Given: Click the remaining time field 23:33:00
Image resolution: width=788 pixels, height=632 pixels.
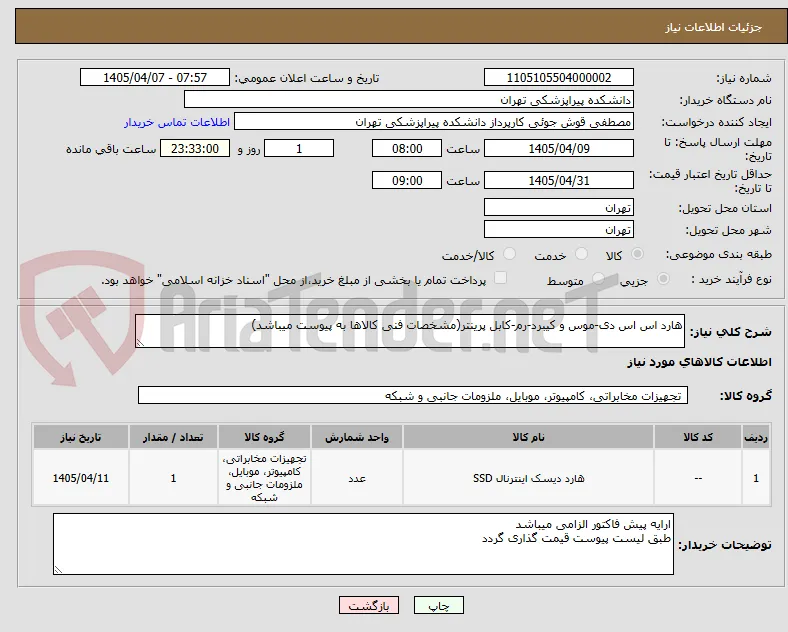Looking at the screenshot, I should coord(195,148).
